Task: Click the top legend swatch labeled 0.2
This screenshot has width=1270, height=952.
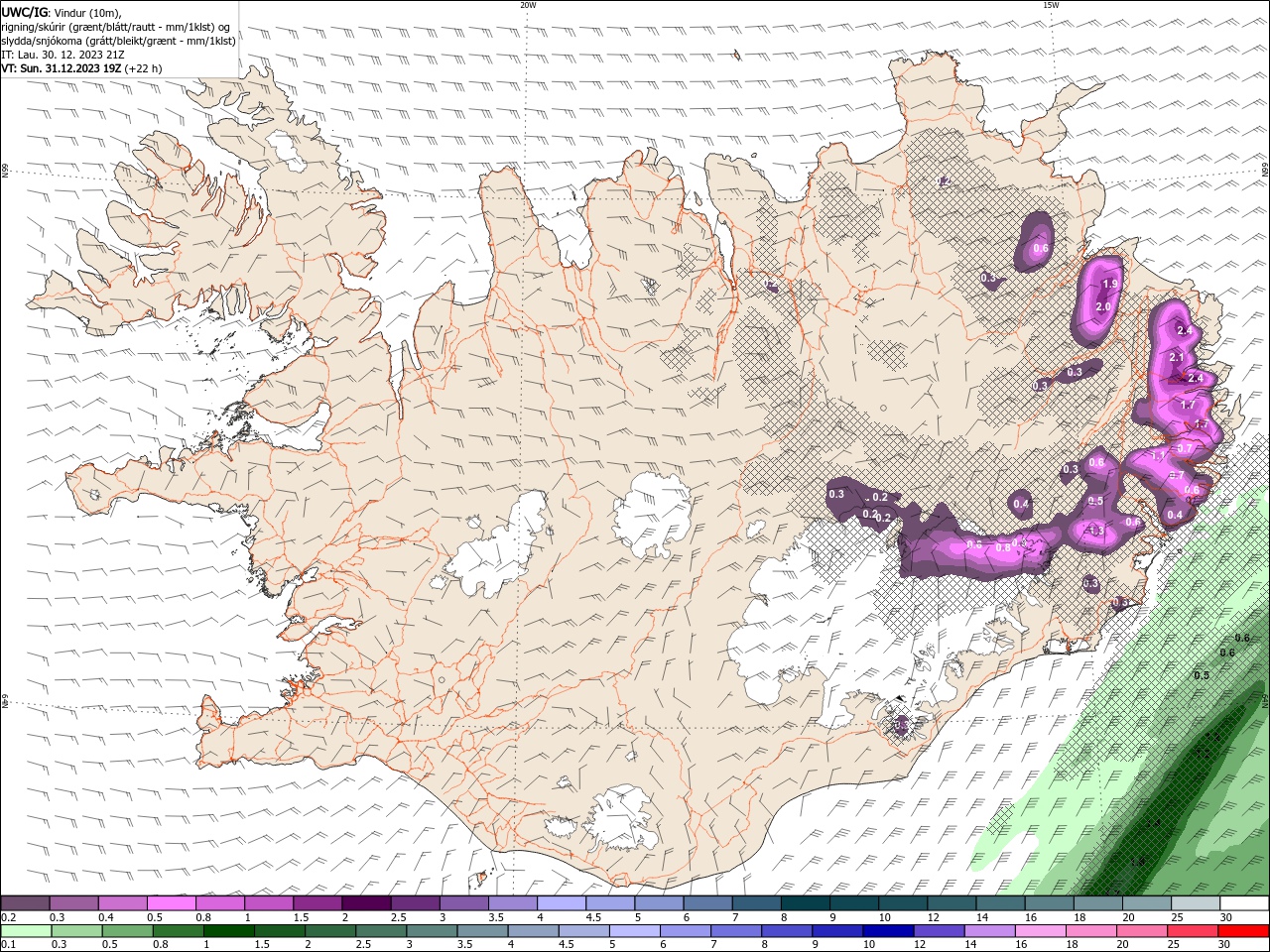Action: 26,903
